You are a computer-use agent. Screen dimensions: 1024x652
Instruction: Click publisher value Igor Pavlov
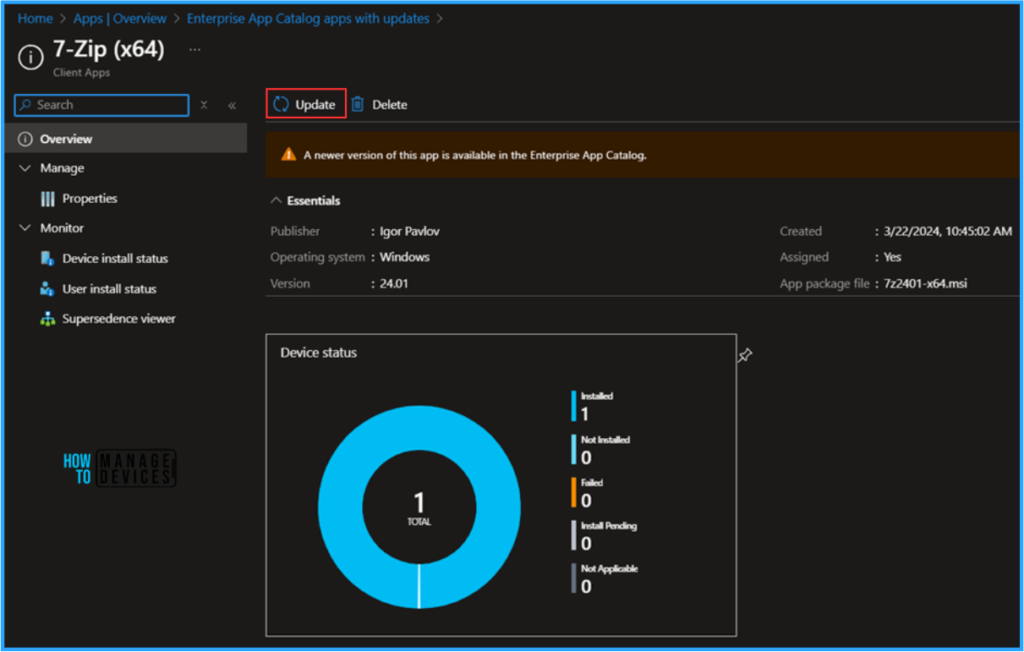(409, 231)
